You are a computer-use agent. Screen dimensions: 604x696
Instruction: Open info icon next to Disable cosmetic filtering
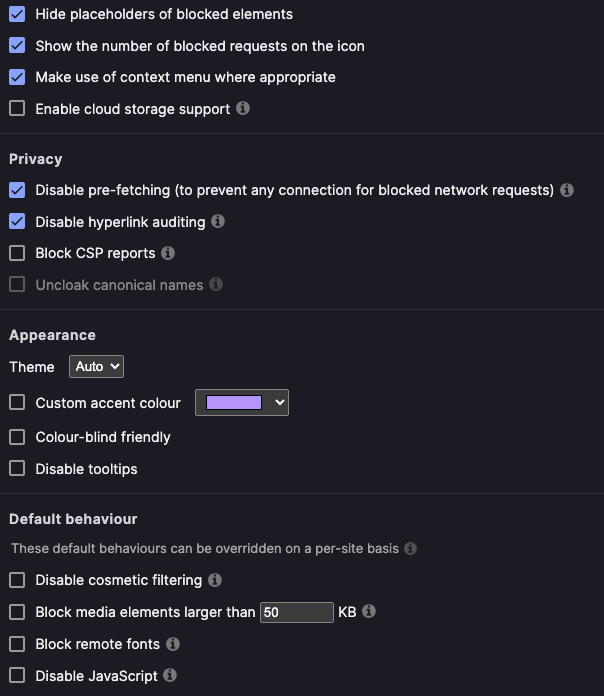tap(215, 580)
